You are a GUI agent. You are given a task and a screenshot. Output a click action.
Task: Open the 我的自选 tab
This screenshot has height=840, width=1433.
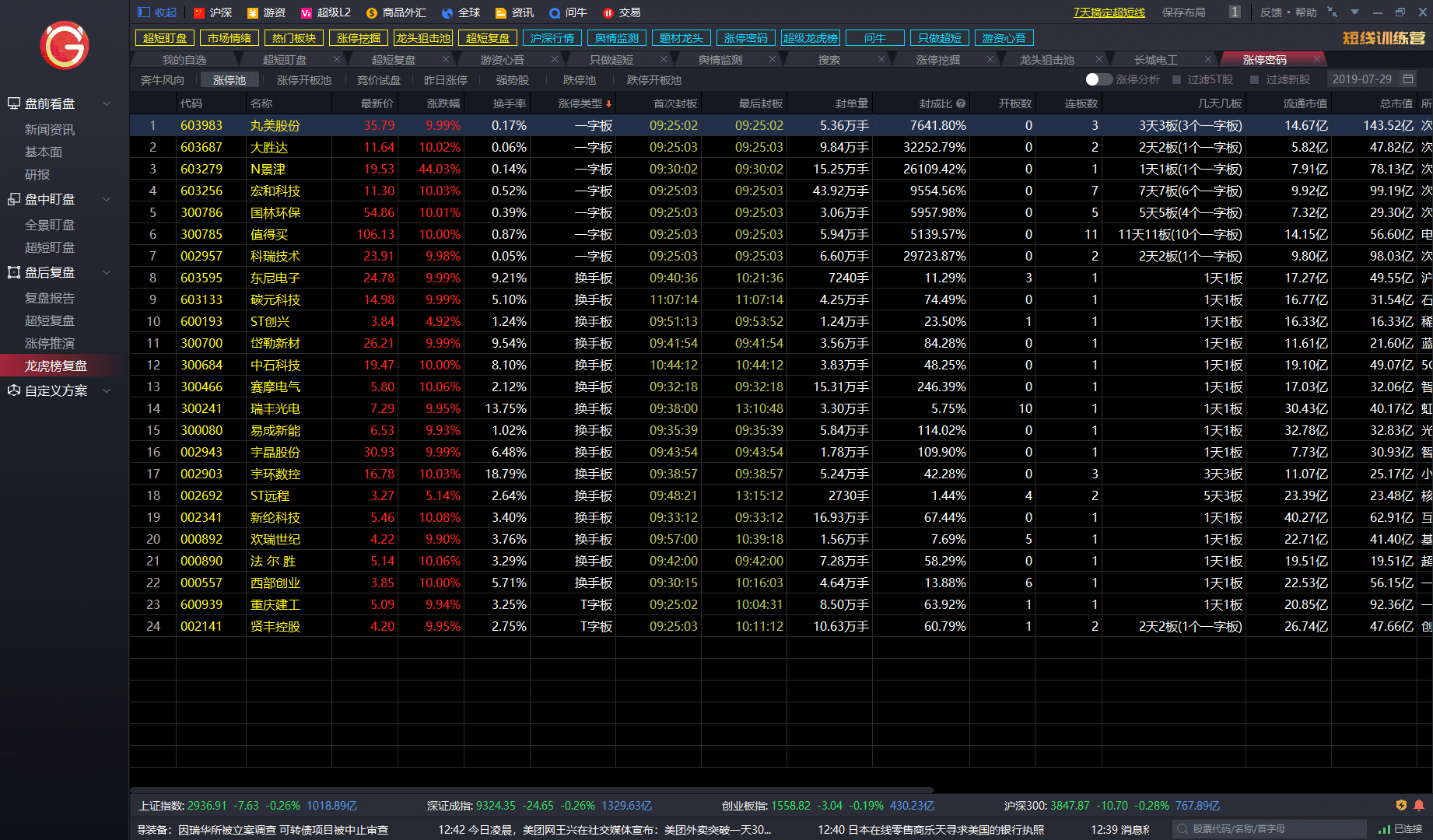point(184,60)
